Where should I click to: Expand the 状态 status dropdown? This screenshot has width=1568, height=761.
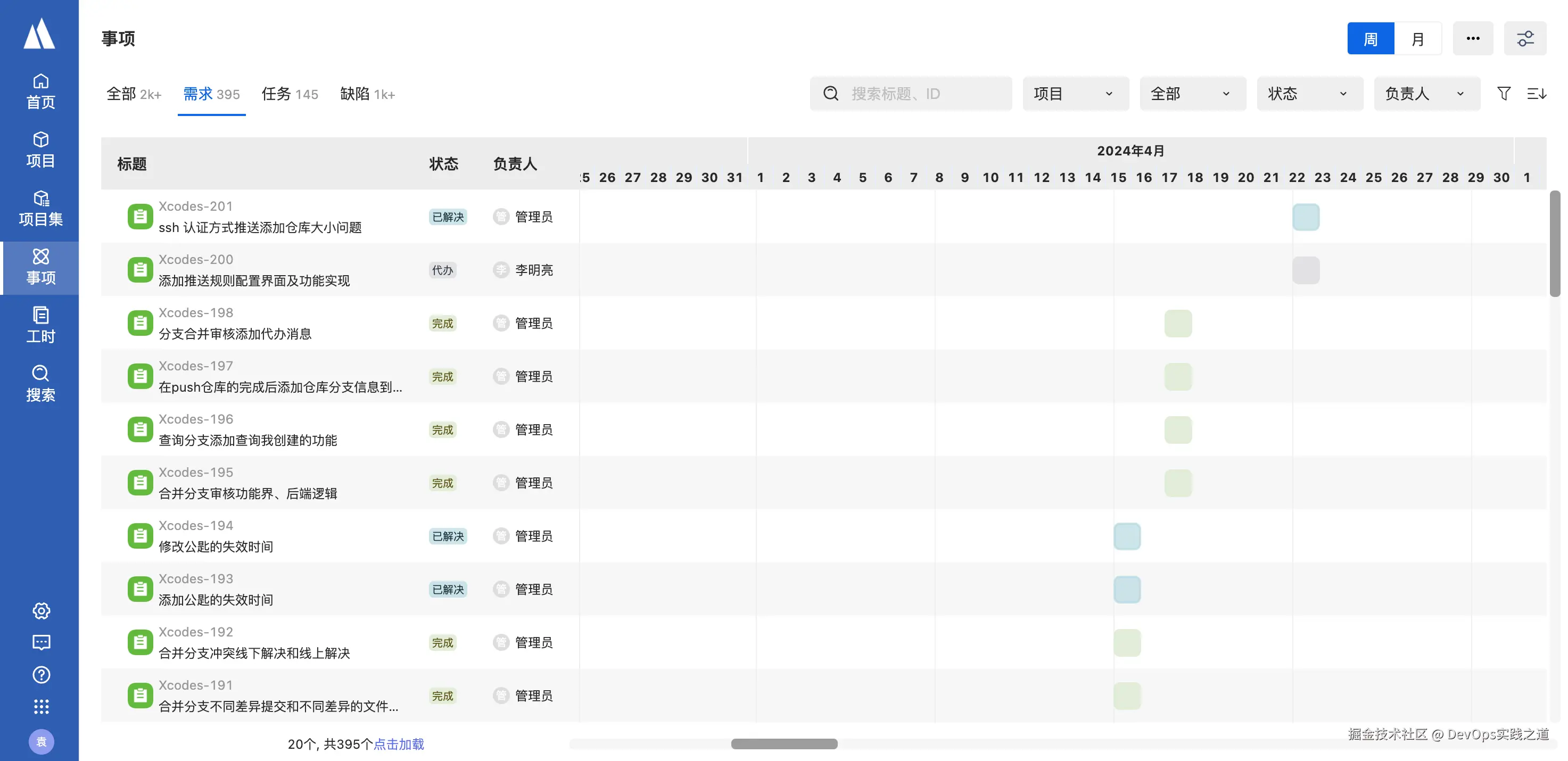tap(1309, 93)
